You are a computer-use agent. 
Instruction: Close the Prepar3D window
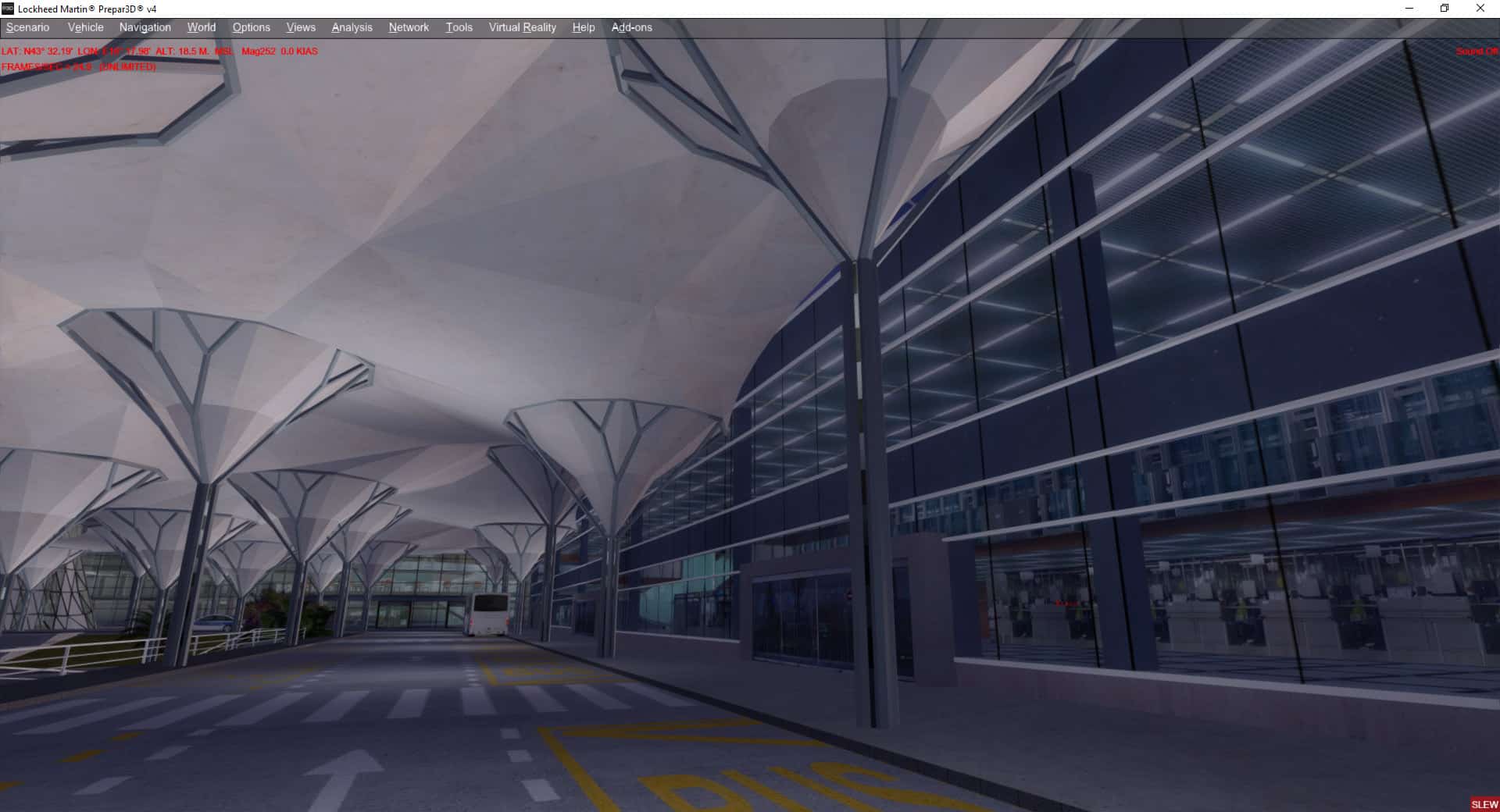[x=1480, y=9]
